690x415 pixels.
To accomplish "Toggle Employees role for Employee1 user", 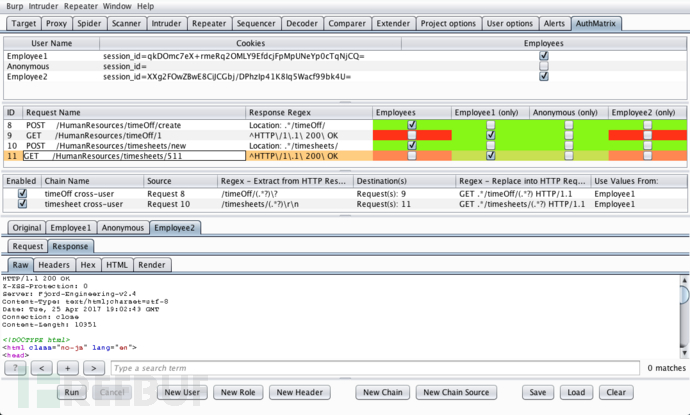I will [x=544, y=56].
